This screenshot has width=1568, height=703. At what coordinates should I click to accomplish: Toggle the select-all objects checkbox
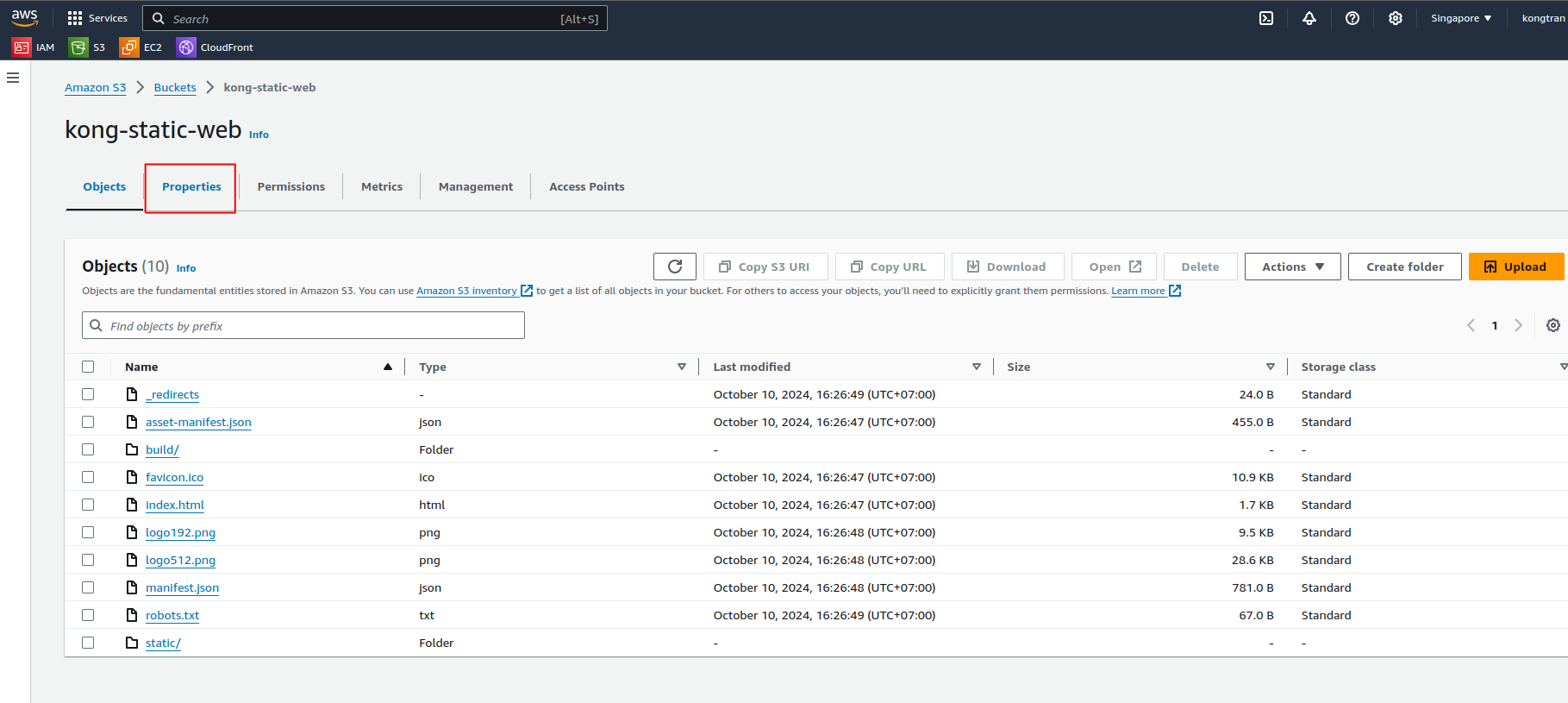(88, 367)
